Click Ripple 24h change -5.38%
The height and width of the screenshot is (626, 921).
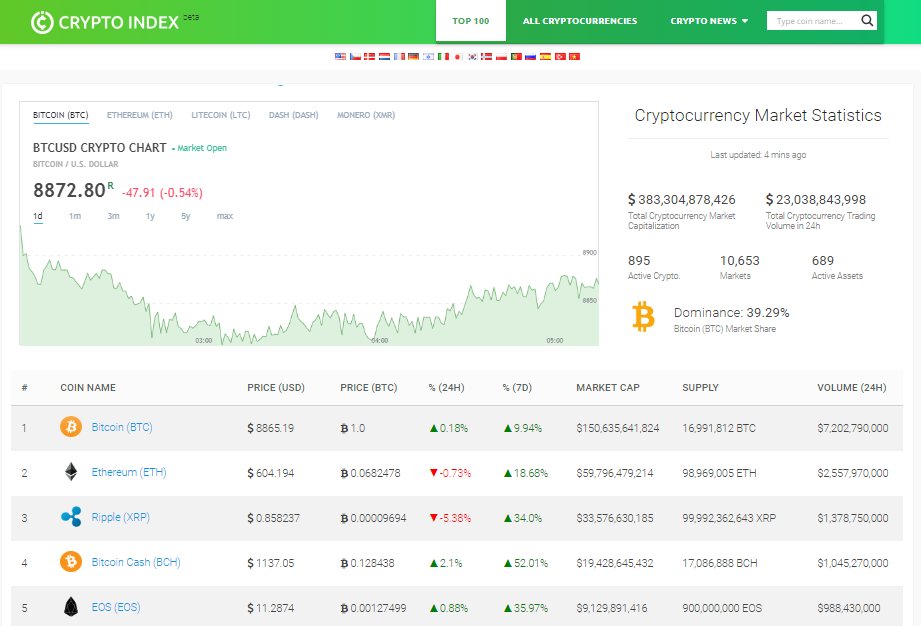451,518
